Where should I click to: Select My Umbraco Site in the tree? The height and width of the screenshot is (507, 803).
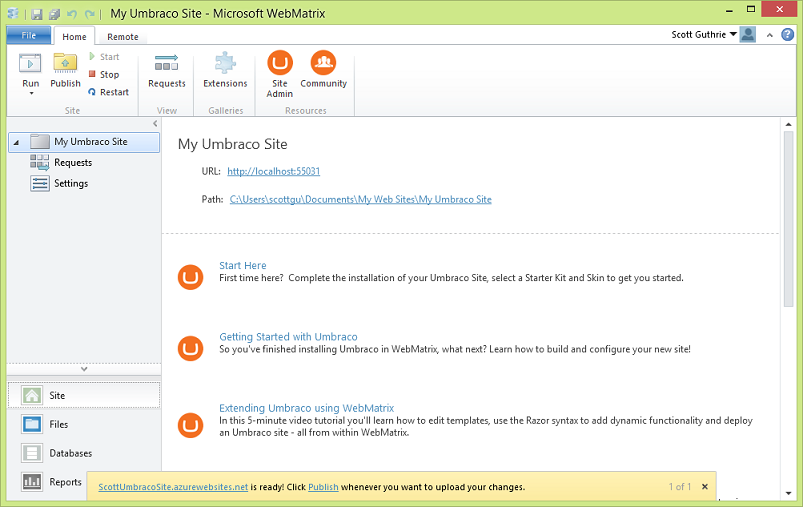click(84, 142)
